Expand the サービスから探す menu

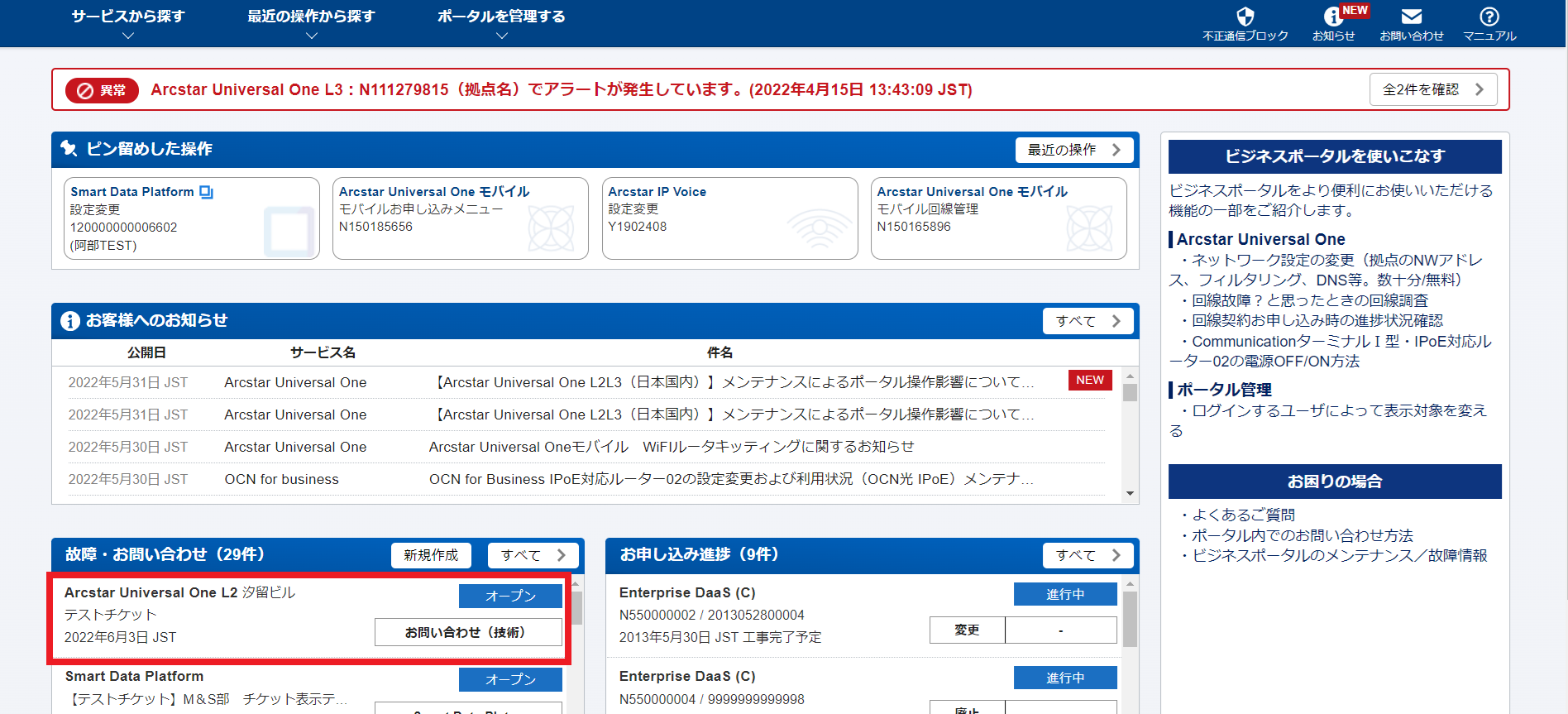click(x=128, y=23)
